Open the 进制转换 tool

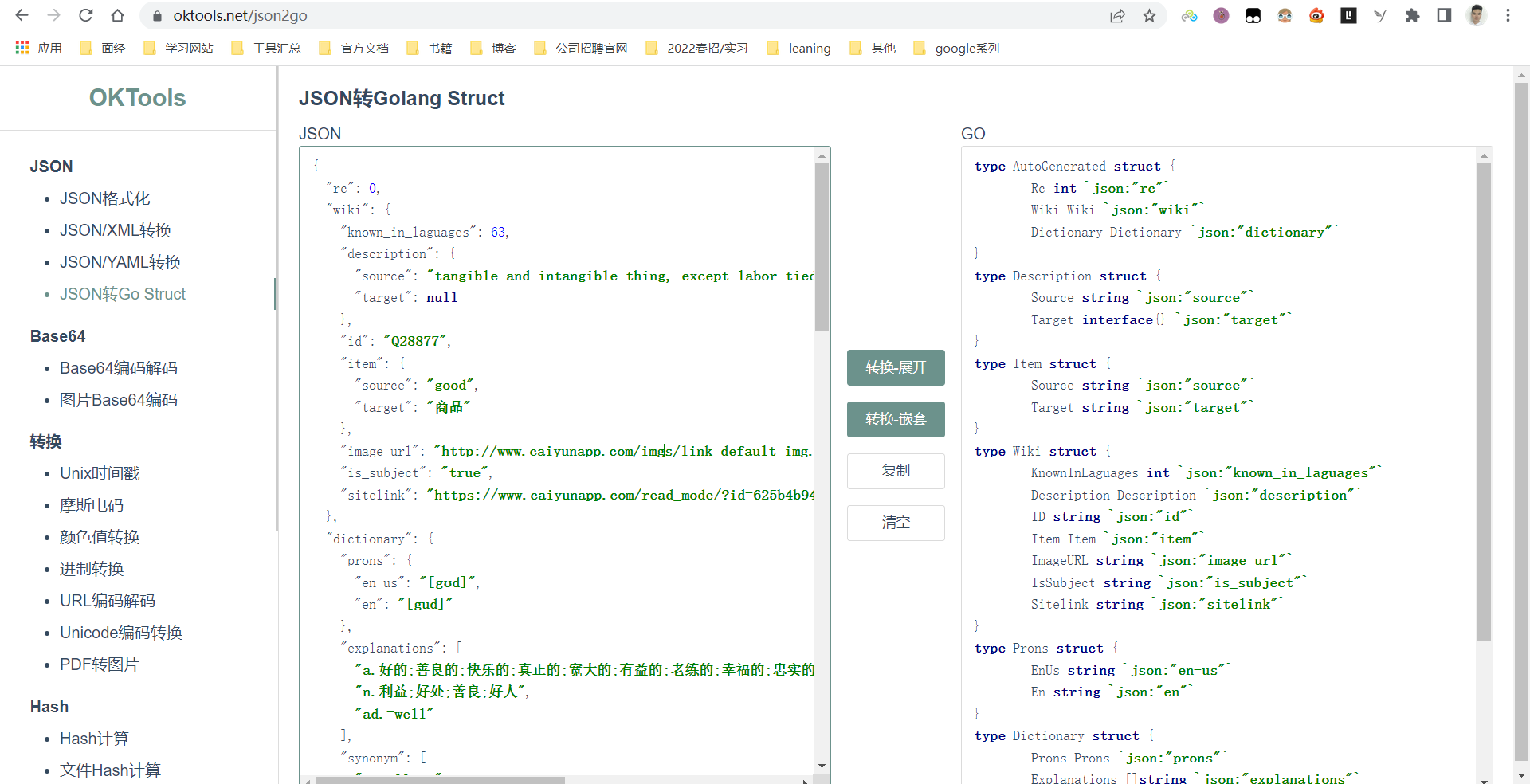tap(92, 569)
